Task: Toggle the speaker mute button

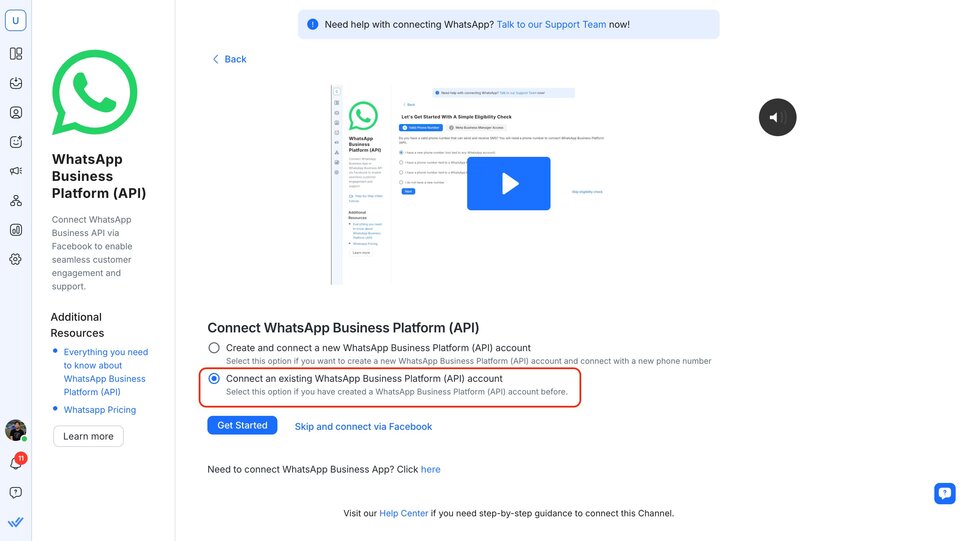Action: click(x=778, y=117)
